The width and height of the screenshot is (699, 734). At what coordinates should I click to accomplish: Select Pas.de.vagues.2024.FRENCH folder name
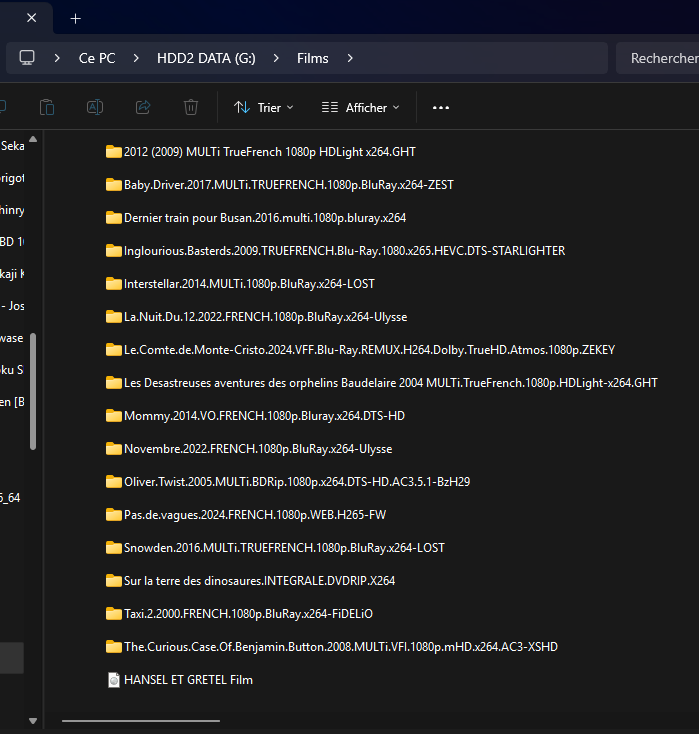(x=255, y=514)
